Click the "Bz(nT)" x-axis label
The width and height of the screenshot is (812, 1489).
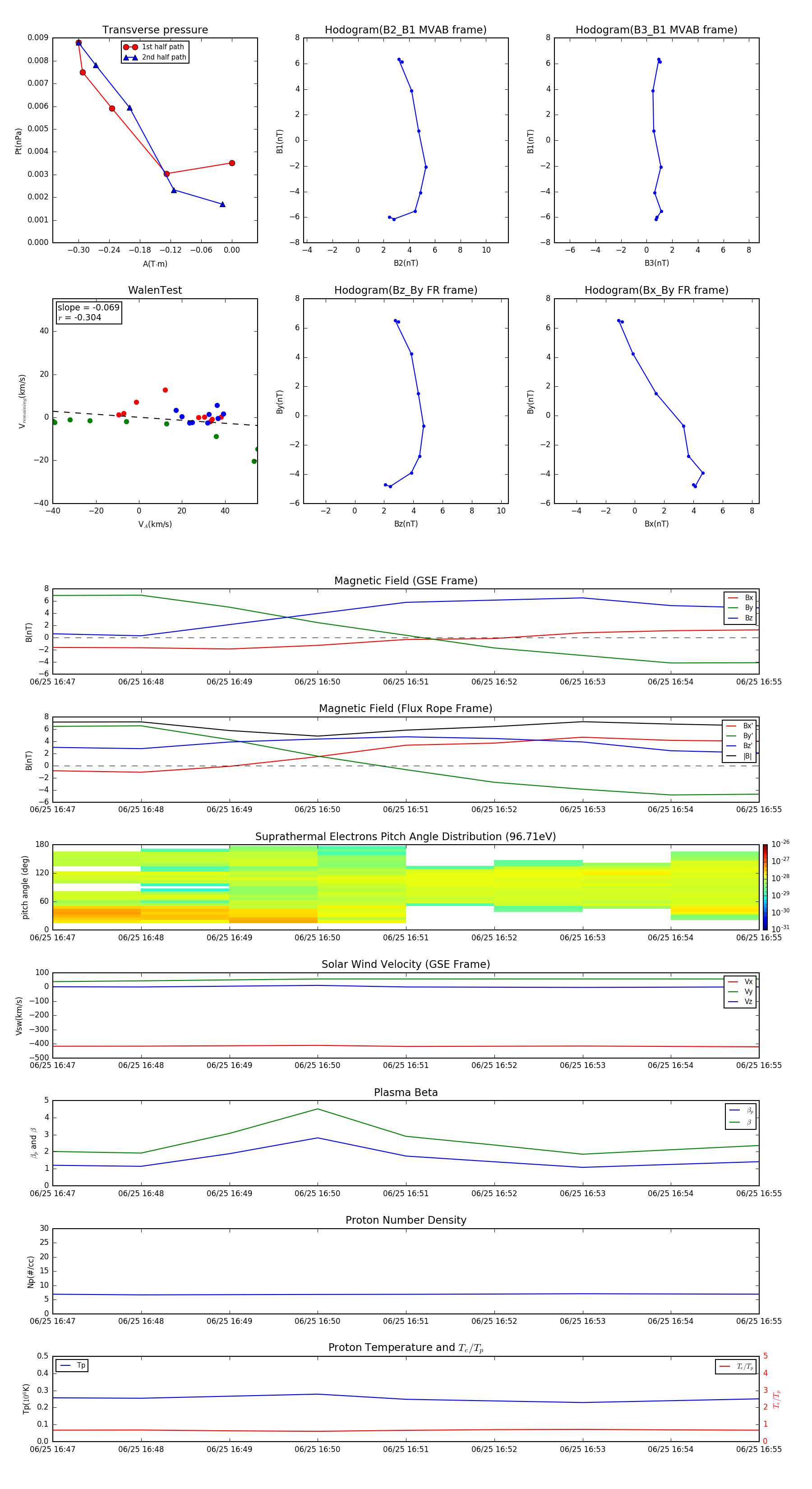[406, 524]
